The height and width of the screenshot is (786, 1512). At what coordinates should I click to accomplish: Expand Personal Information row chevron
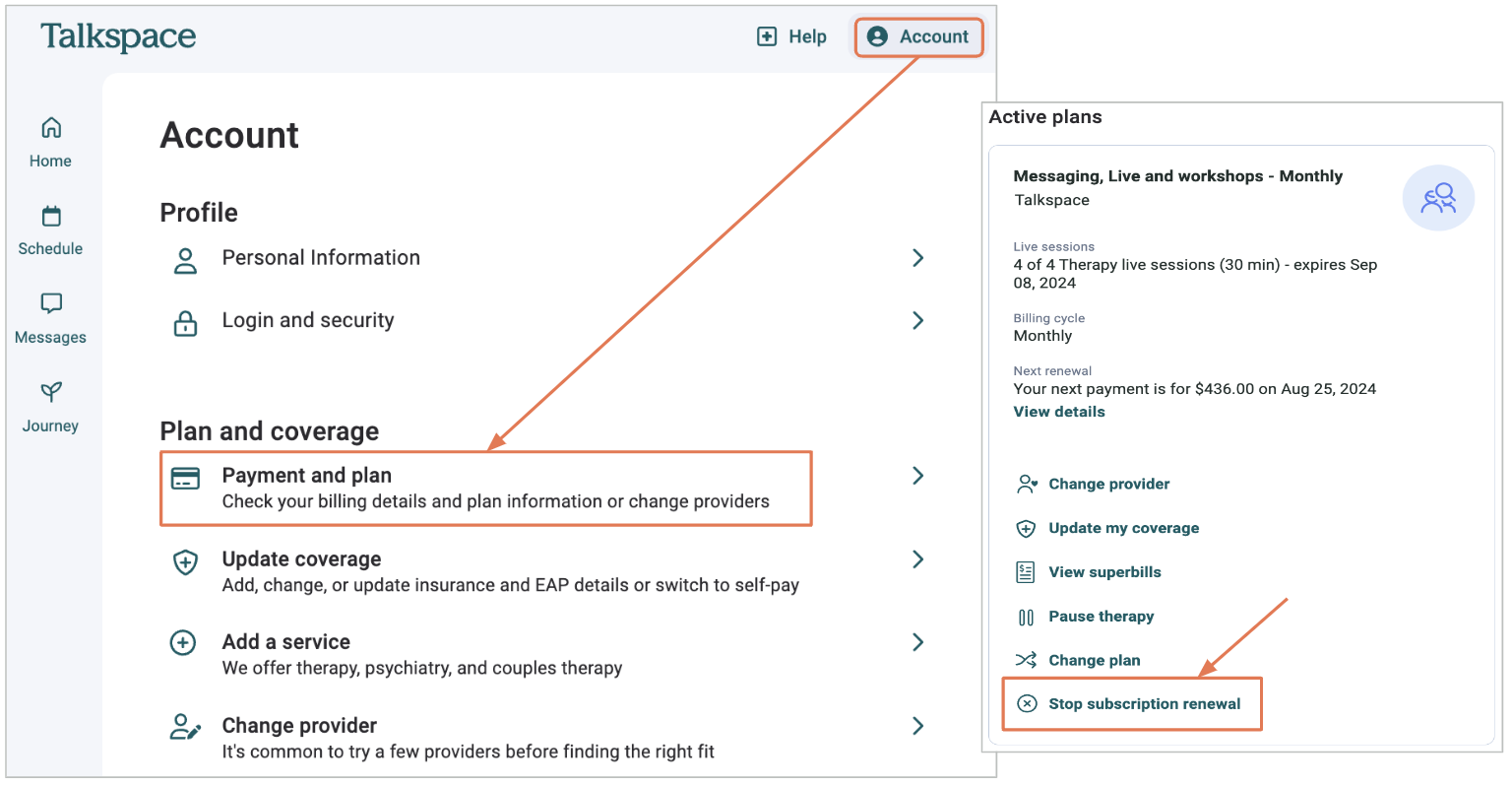point(917,258)
